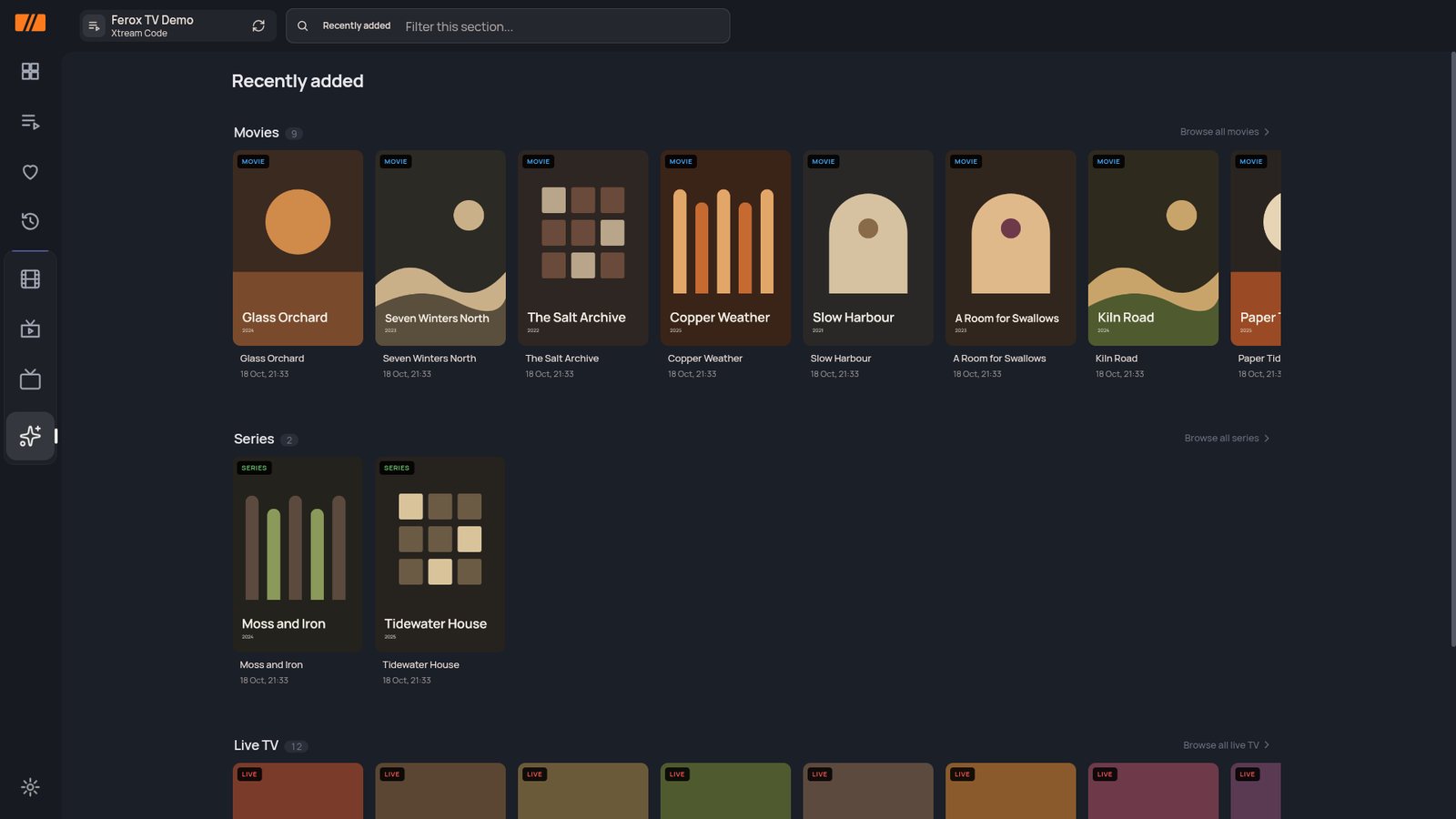The height and width of the screenshot is (819, 1456).
Task: Click the orange app logo
Action: (x=30, y=23)
